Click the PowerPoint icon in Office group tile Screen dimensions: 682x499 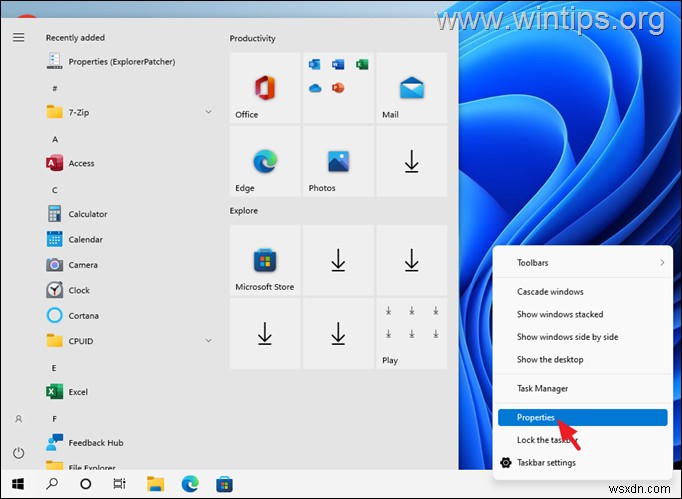(338, 88)
